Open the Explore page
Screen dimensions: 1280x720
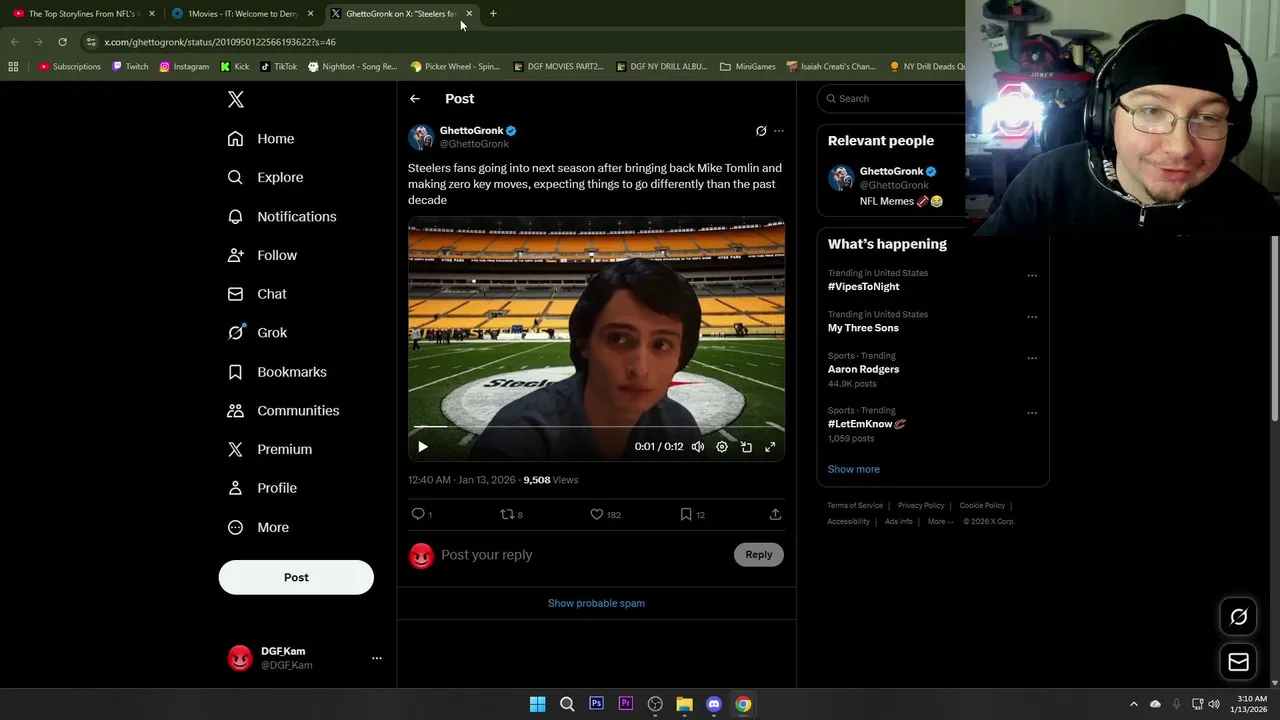pyautogui.click(x=265, y=178)
